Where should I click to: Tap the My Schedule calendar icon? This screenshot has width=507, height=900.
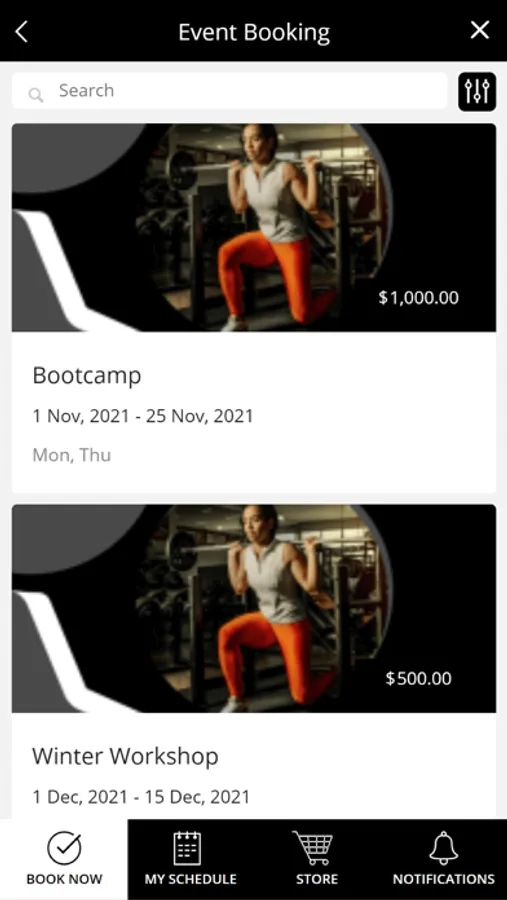187,848
